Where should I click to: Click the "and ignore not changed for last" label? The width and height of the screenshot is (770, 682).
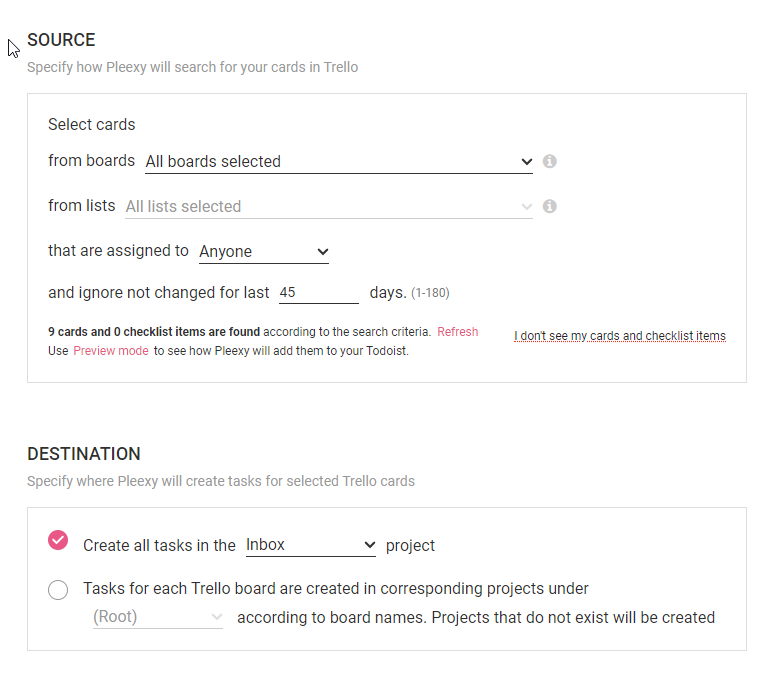coord(159,293)
